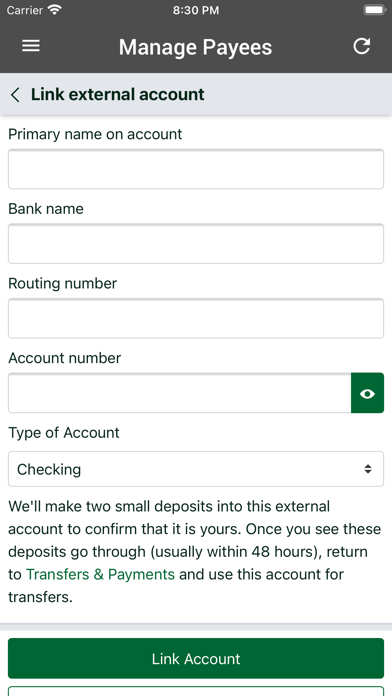392x696 pixels.
Task: Open the Transfers & Payments link
Action: [100, 574]
